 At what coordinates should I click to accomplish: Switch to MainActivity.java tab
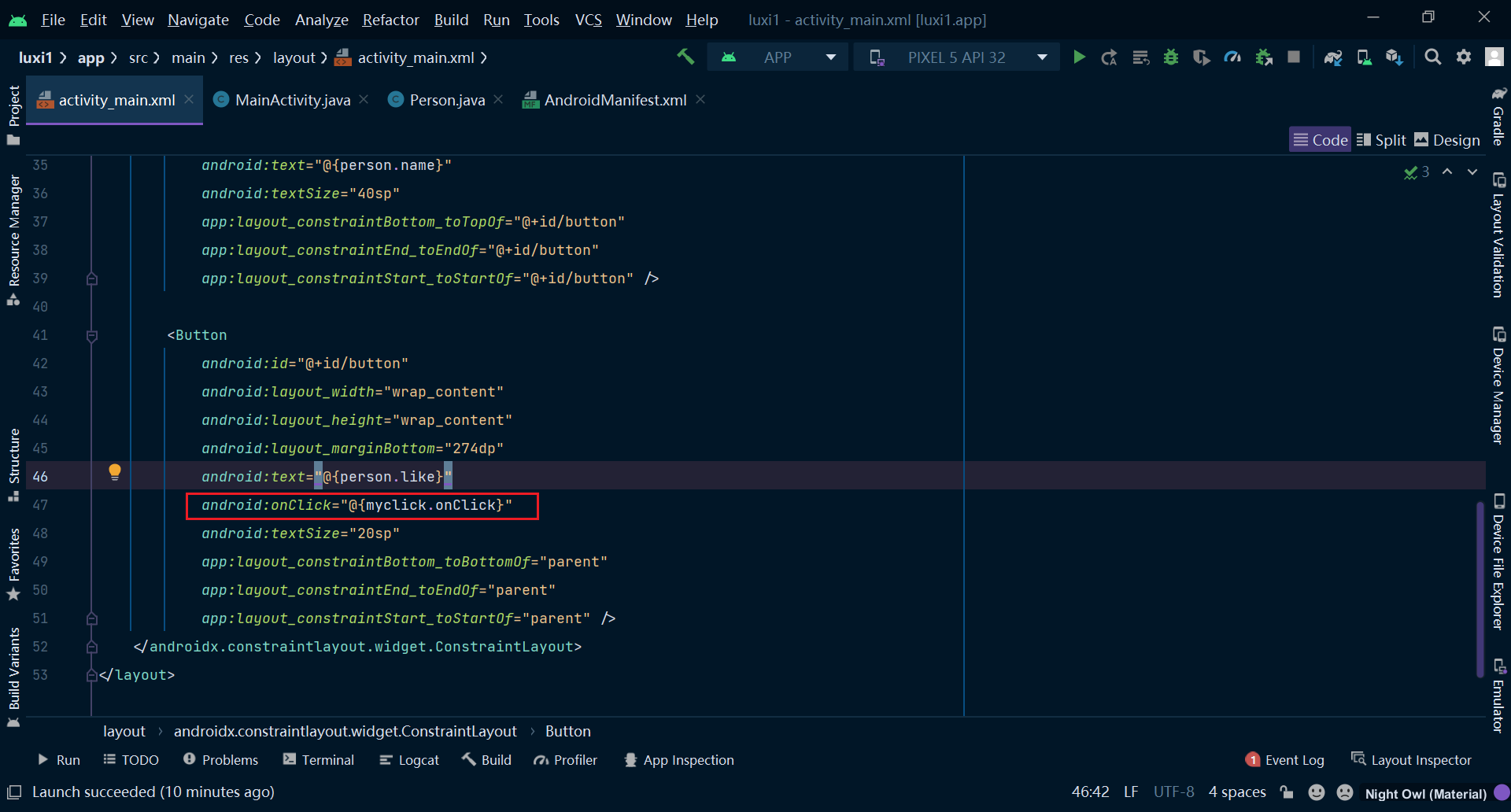click(291, 100)
